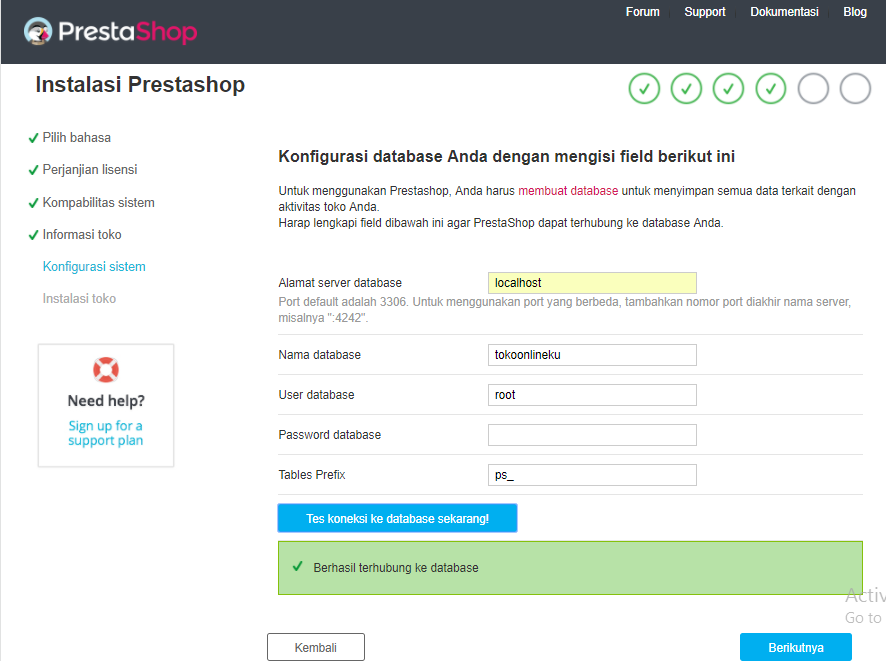Open the Support header link
Image resolution: width=886 pixels, height=661 pixels.
(x=705, y=12)
